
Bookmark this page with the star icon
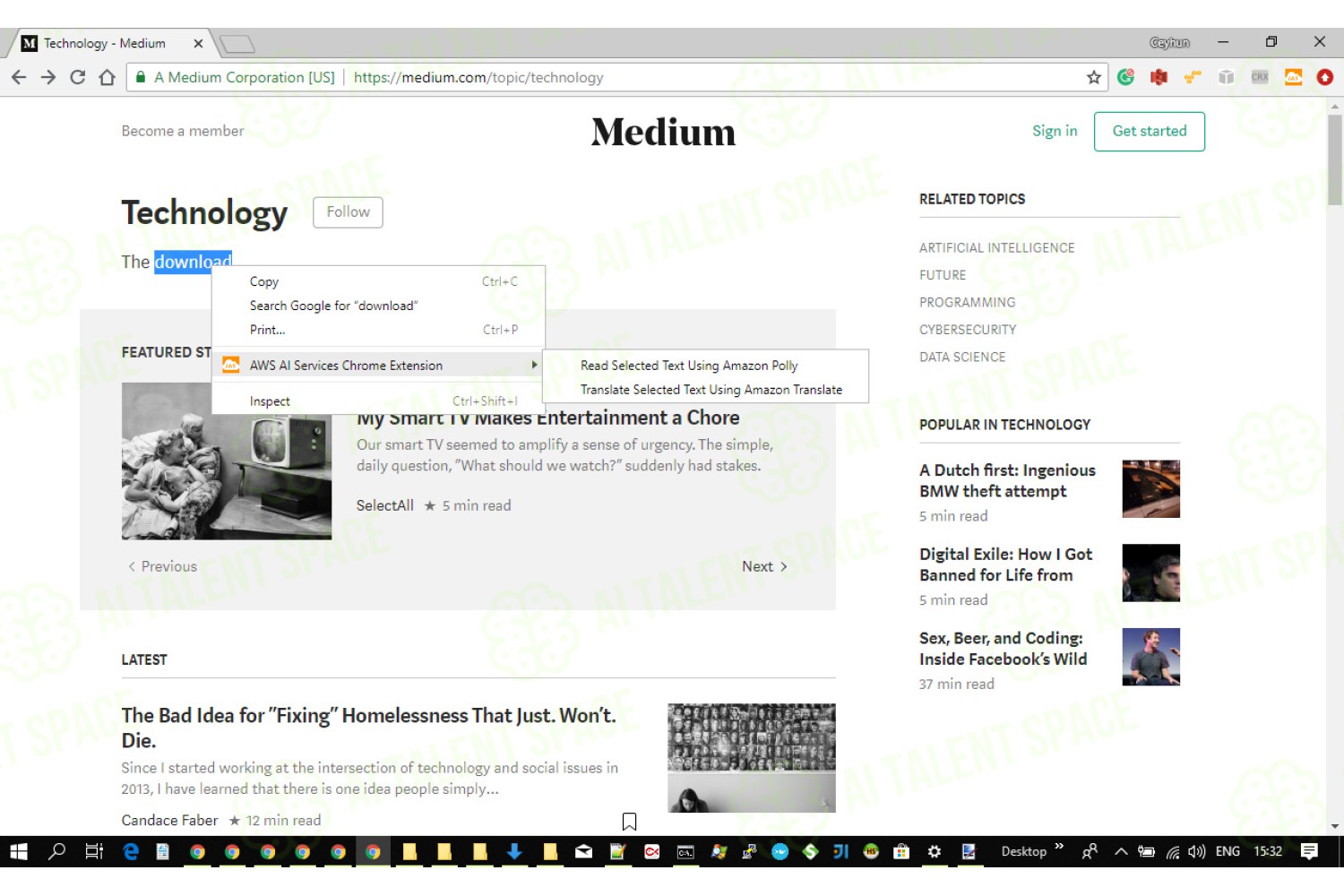click(x=1093, y=77)
